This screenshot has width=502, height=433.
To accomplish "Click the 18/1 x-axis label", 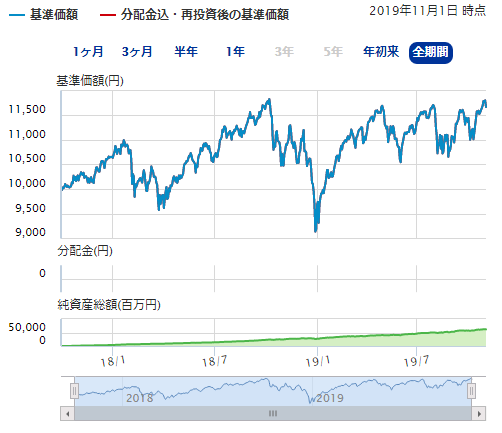I will [113, 361].
